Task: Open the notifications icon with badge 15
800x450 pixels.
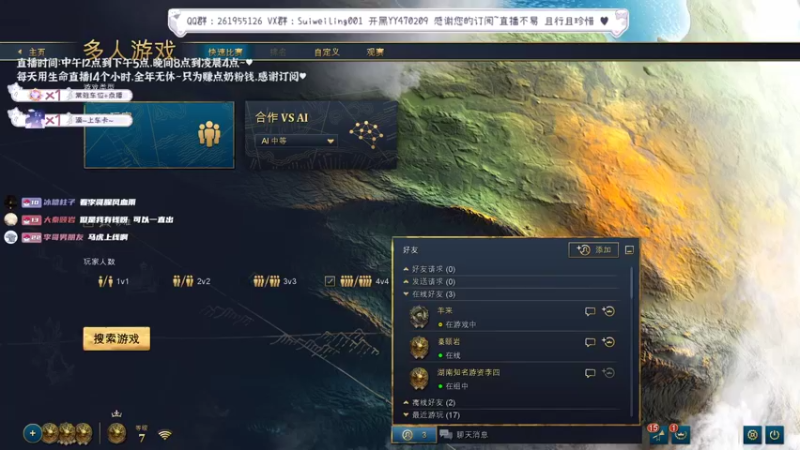Action: [659, 434]
